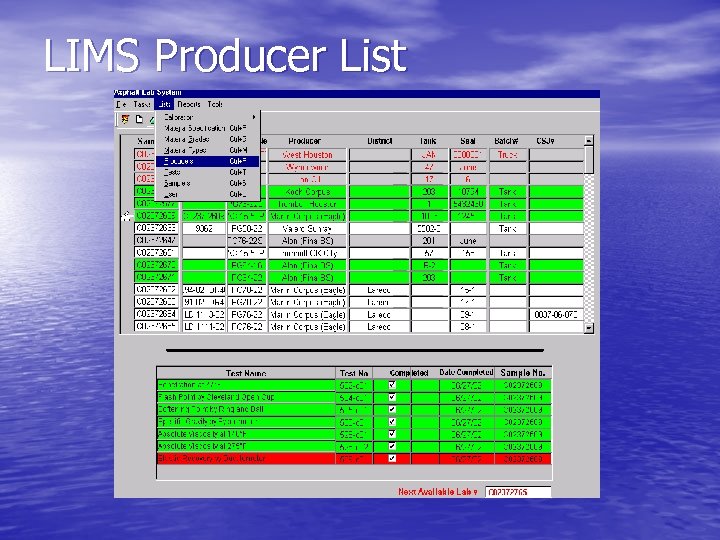The width and height of the screenshot is (720, 540).
Task: Open the Tools menu
Action: tap(215, 105)
